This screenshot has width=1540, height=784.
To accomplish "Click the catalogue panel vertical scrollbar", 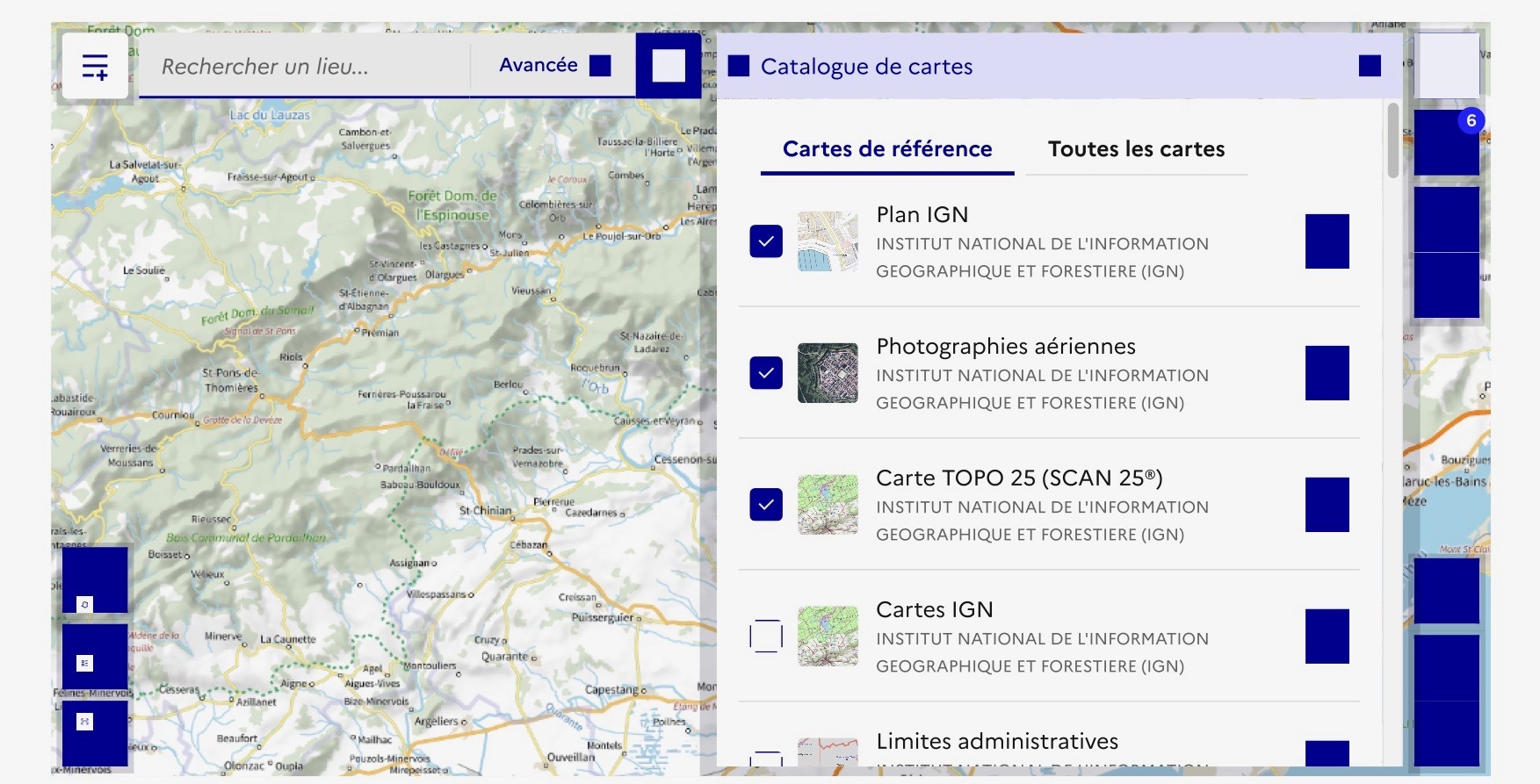I will tap(1392, 140).
